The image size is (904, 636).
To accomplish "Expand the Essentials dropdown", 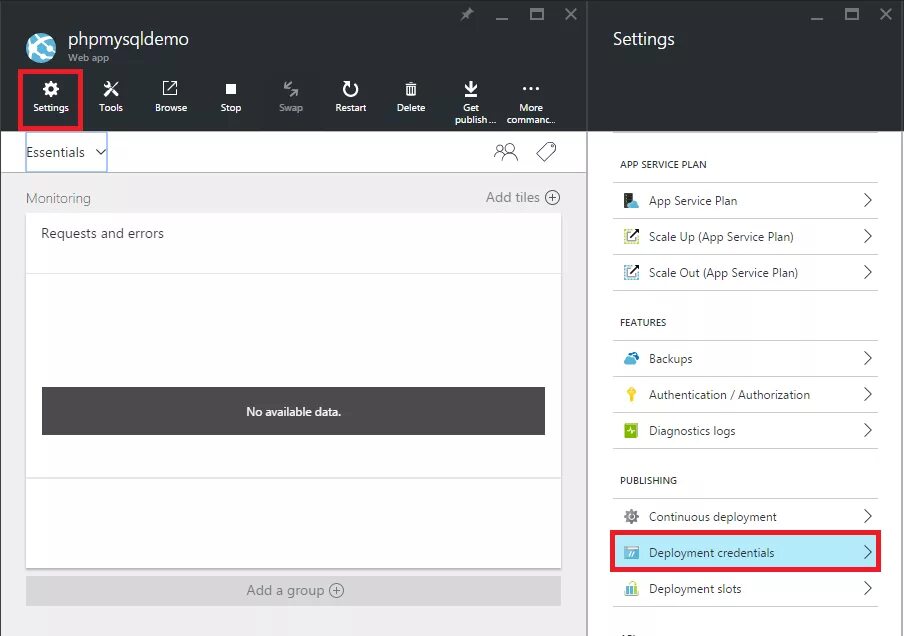I will click(66, 152).
